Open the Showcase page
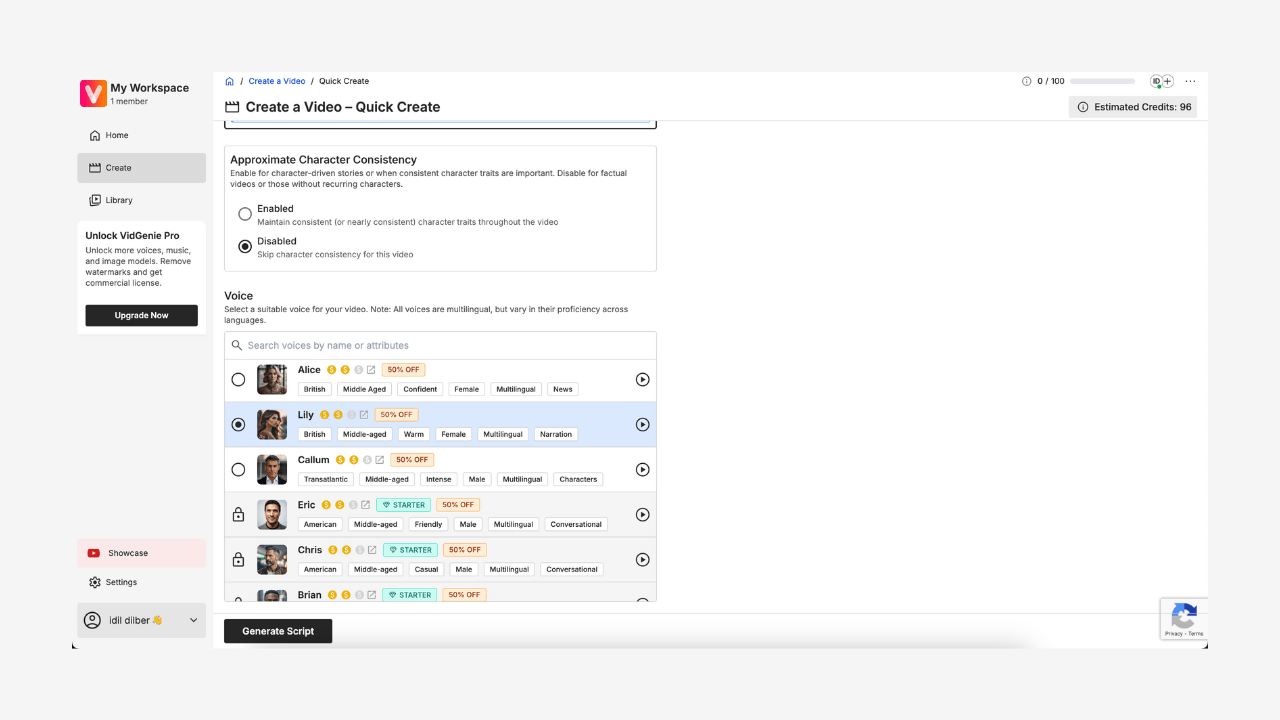The height and width of the screenshot is (720, 1280). point(141,553)
